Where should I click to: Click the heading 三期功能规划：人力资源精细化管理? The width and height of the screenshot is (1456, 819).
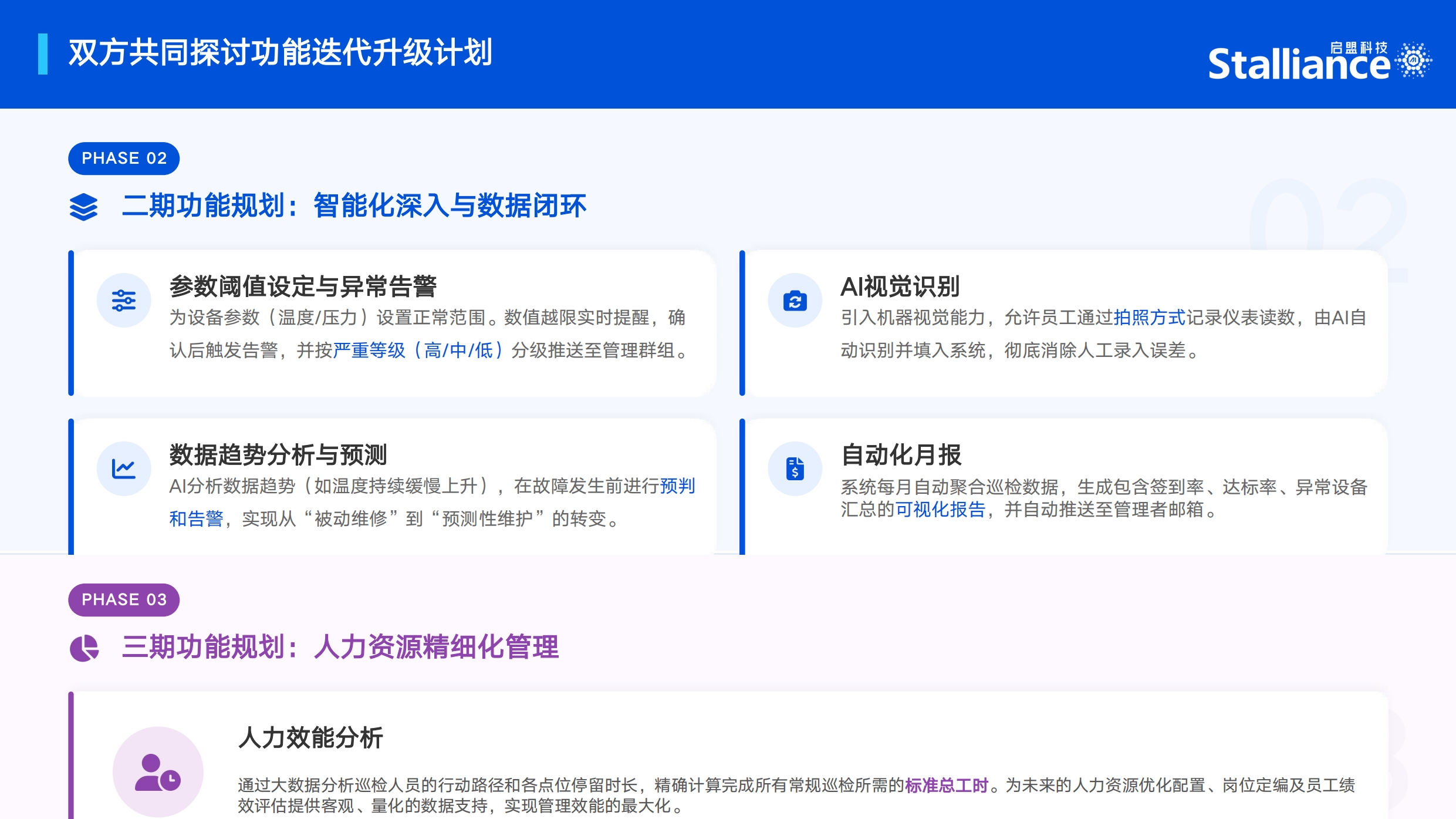pyautogui.click(x=340, y=647)
